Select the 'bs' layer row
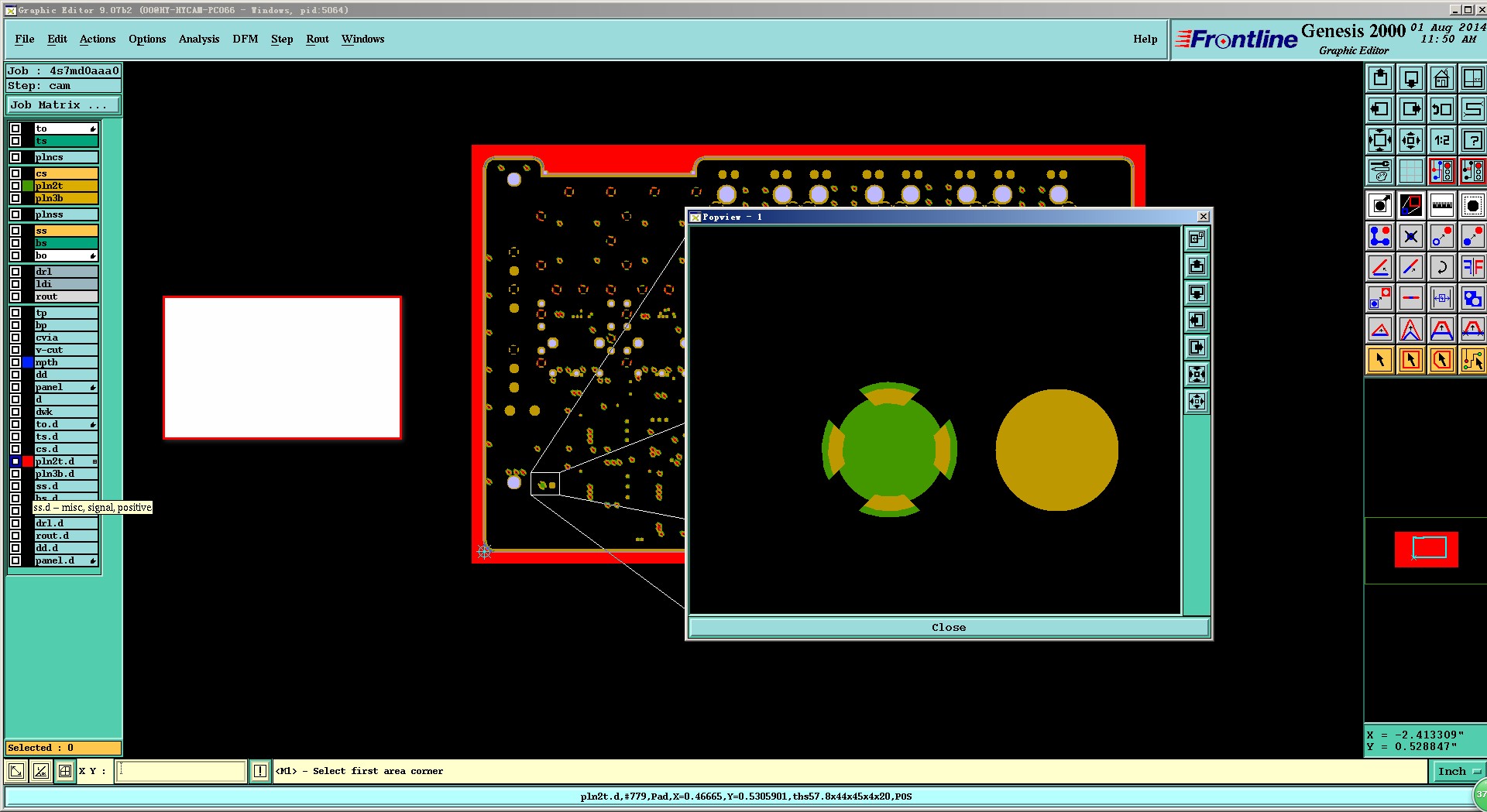This screenshot has width=1487, height=812. coord(67,243)
